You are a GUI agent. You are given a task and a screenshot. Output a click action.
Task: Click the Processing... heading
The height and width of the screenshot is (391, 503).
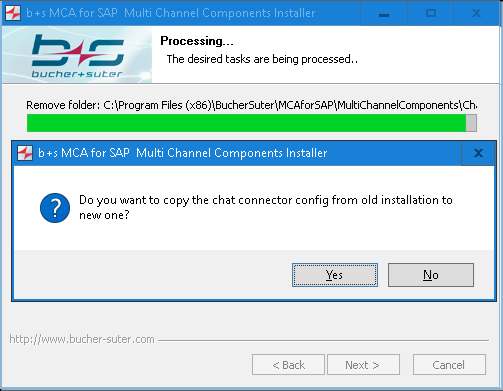coord(197,41)
